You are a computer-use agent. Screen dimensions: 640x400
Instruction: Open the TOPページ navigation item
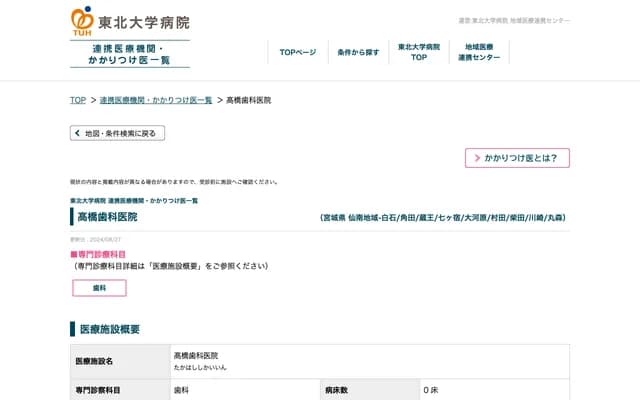click(x=297, y=52)
